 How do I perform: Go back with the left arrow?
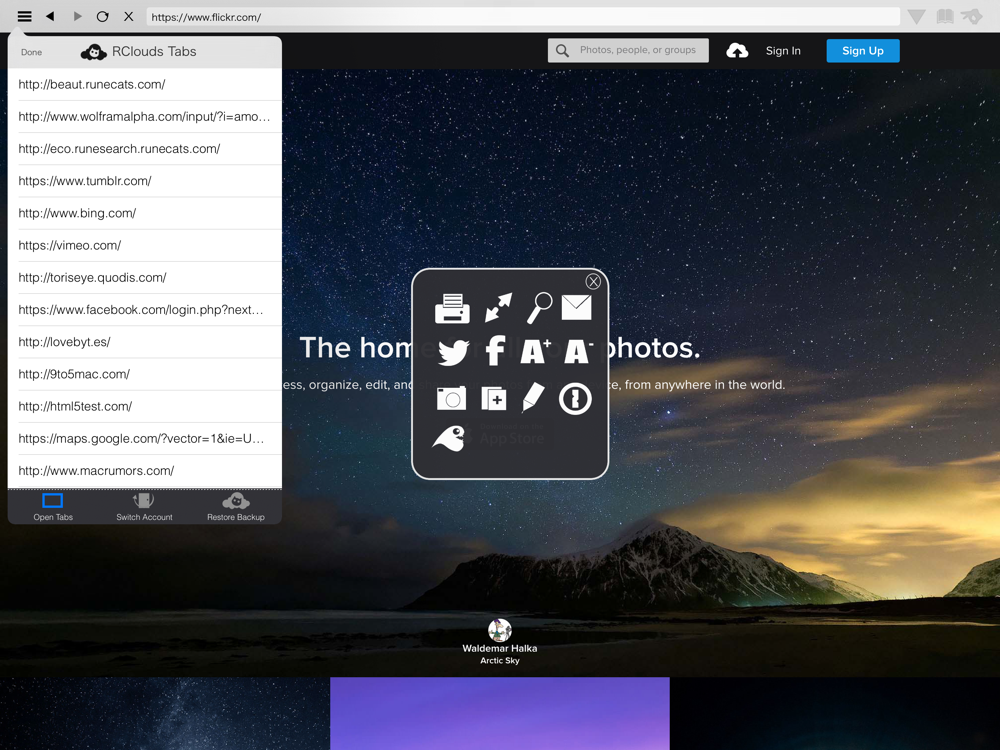[50, 17]
